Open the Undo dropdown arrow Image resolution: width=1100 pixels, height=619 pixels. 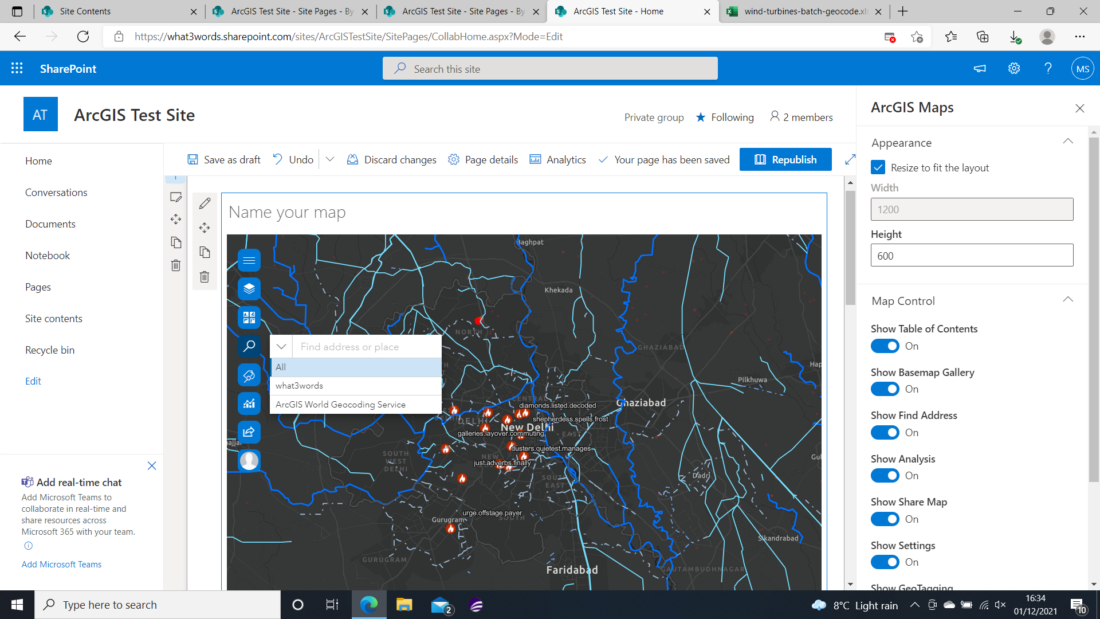[x=330, y=159]
